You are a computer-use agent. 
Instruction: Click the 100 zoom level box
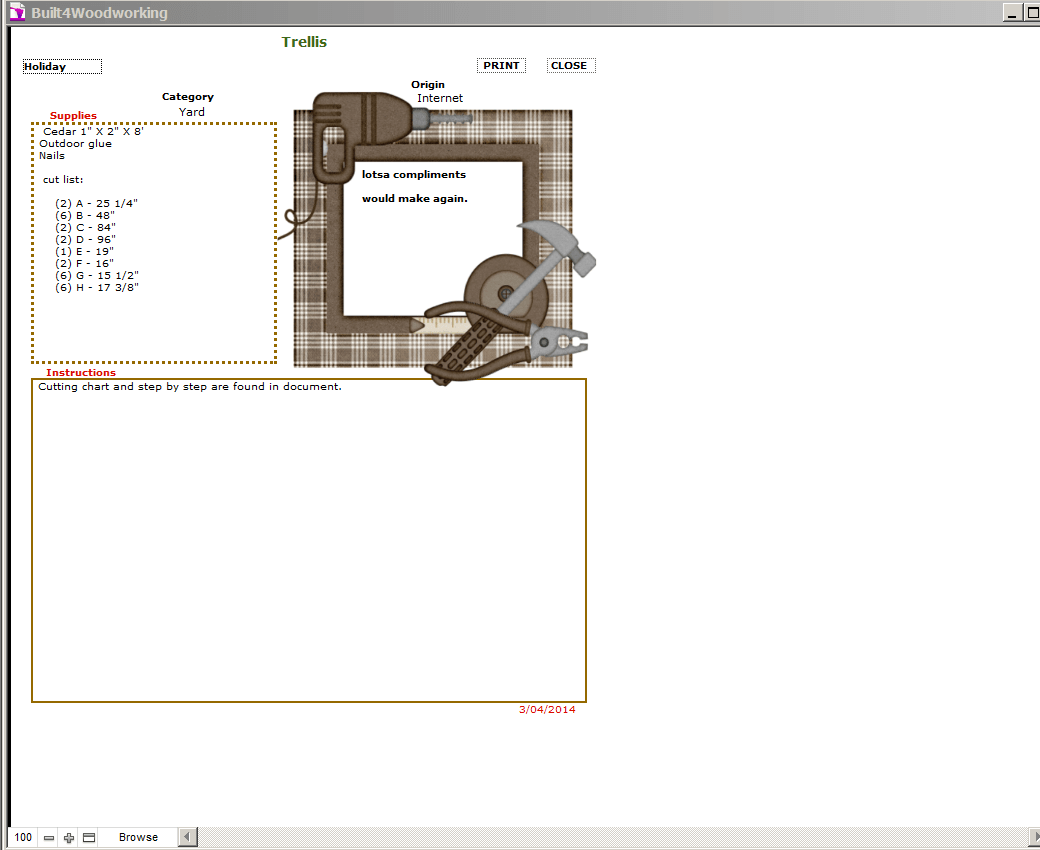[x=23, y=837]
